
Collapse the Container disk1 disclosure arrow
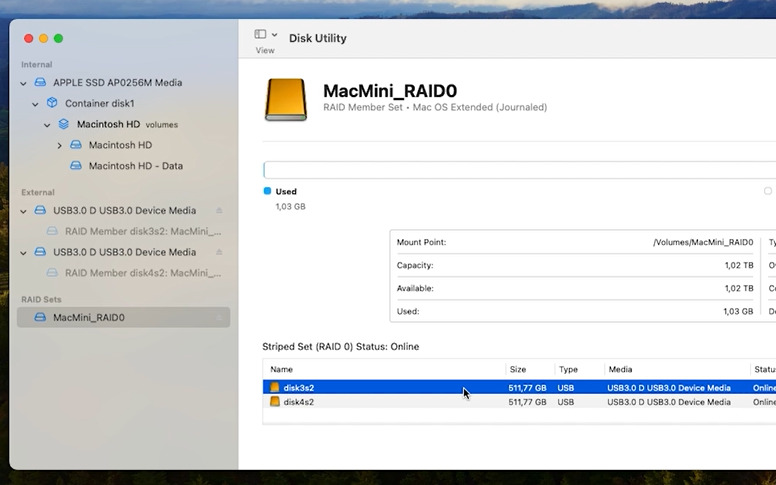click(35, 104)
